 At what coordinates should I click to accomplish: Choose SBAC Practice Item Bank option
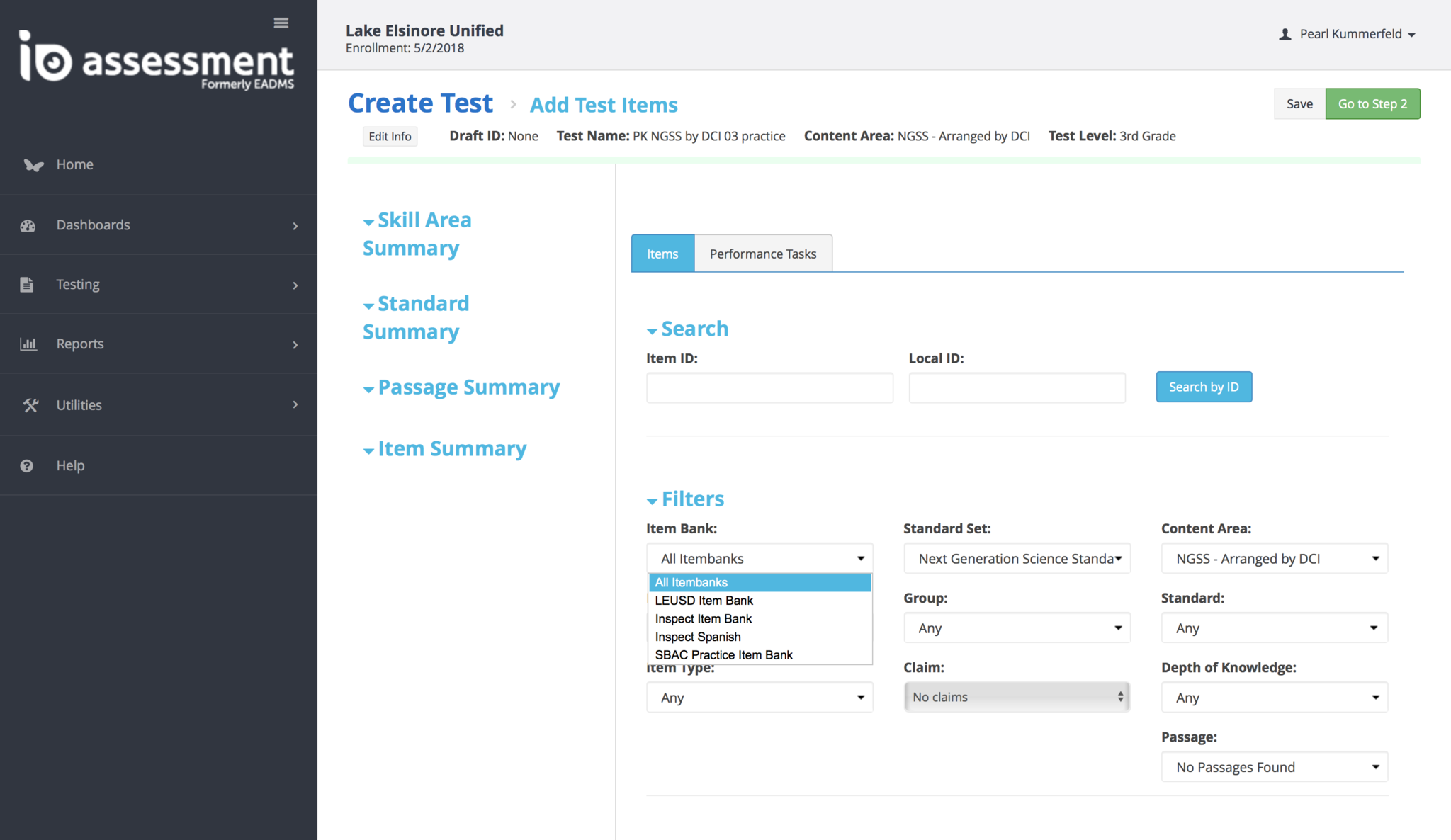723,655
